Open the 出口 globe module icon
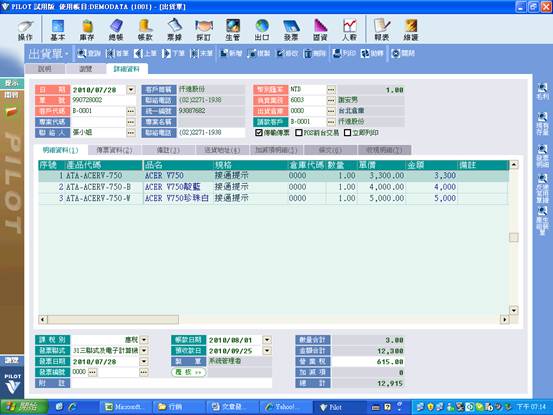 (x=262, y=30)
